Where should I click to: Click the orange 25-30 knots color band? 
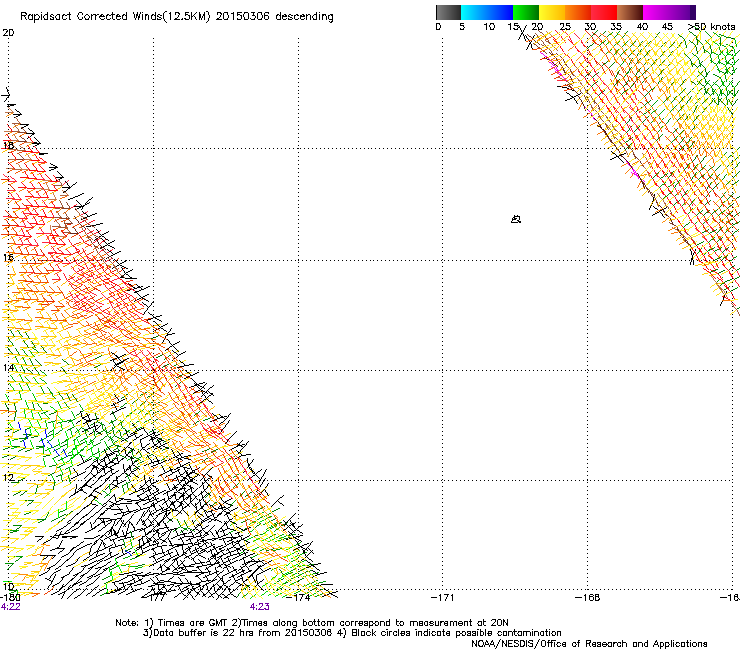tap(578, 12)
